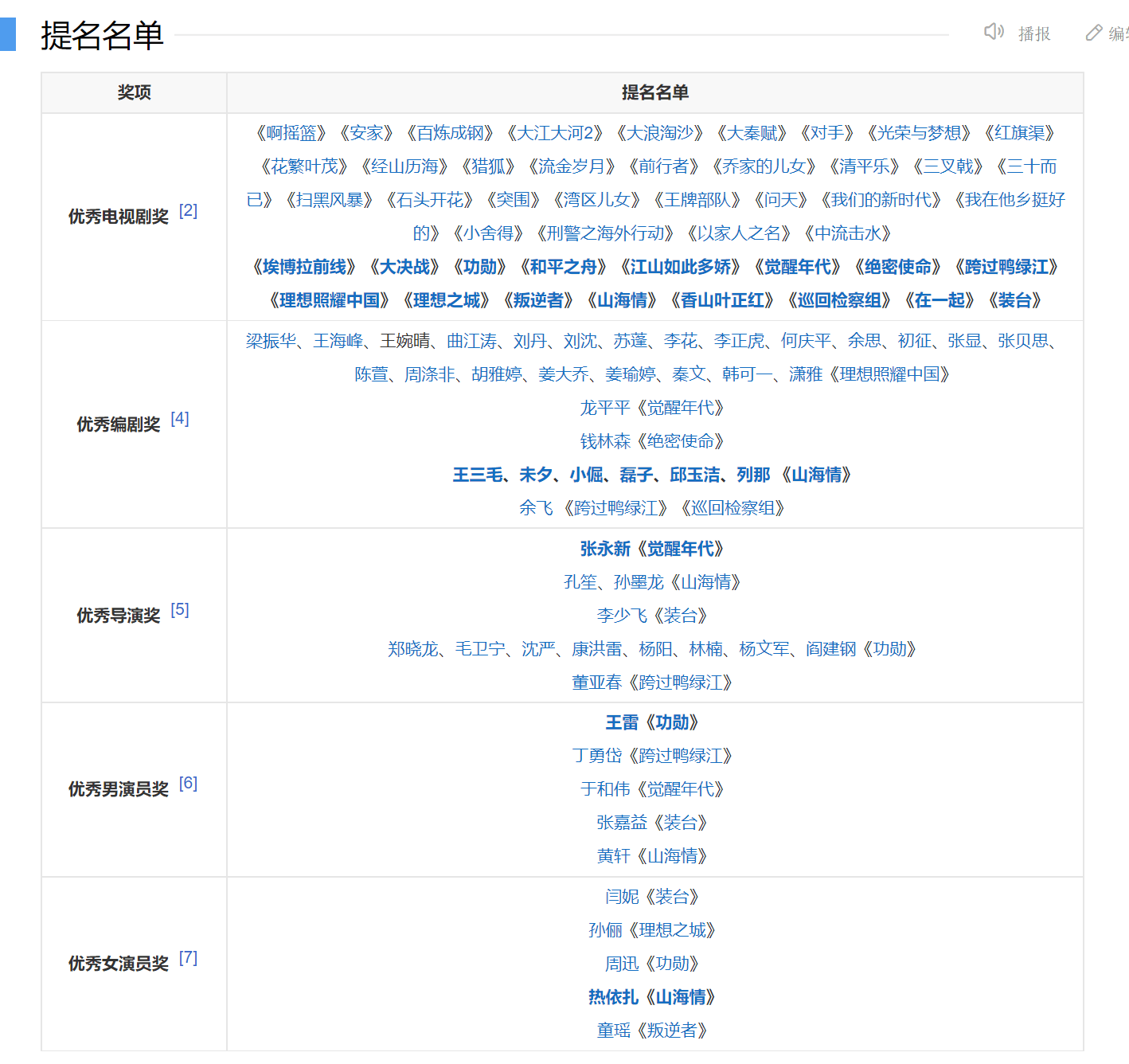
Task: Click 钱林森《绝密使命》 screenwriter entry
Action: coord(652,441)
